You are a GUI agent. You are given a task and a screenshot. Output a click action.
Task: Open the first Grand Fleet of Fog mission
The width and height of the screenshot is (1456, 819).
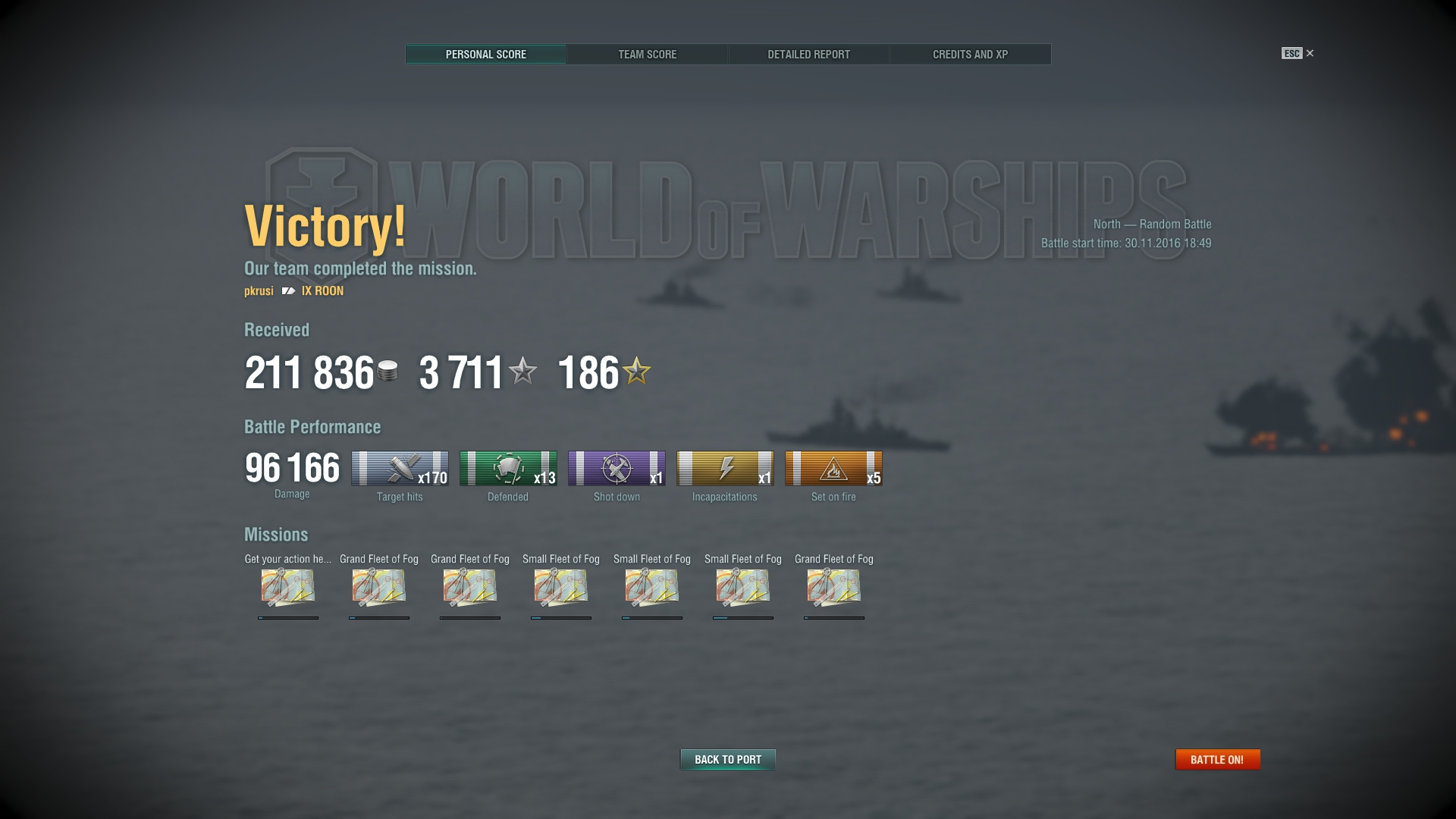point(379,588)
